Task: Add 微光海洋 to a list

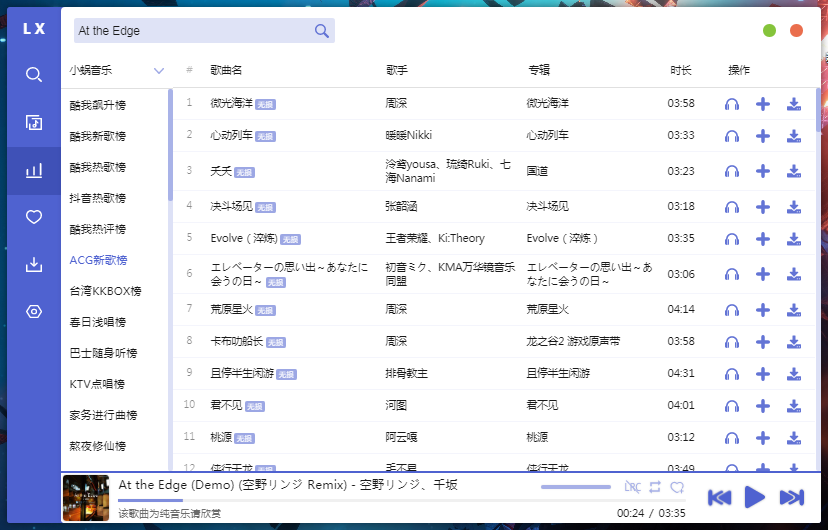Action: (763, 104)
